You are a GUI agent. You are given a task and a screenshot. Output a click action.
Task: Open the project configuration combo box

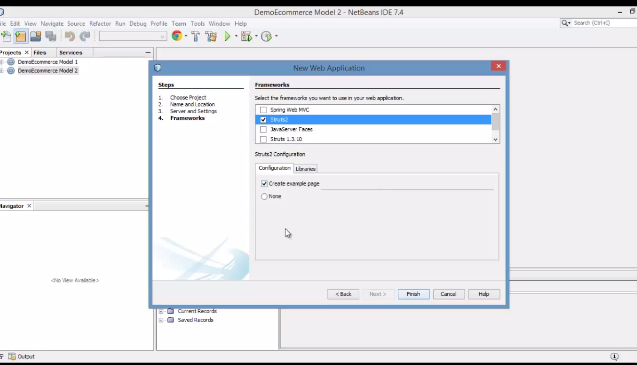pyautogui.click(x=133, y=37)
